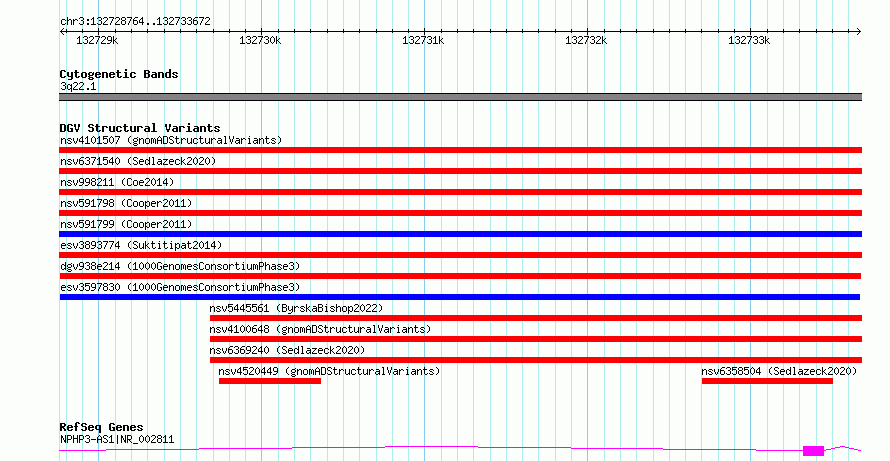Screen dimensions: 890x461
Task: Select the gray 3q22.1 cytogenetic band bar
Action: (460, 97)
